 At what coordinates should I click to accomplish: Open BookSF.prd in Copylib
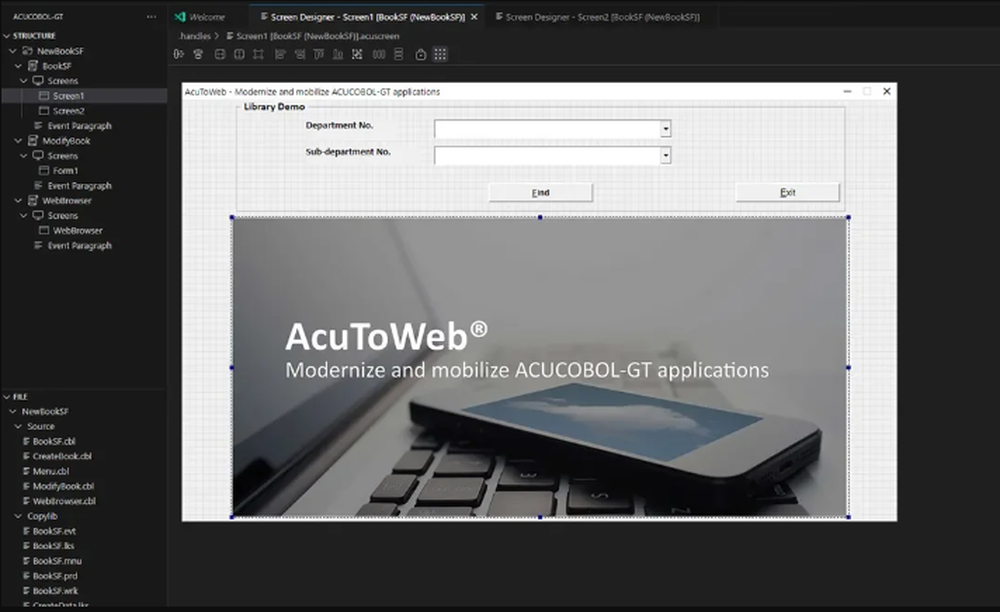pyautogui.click(x=55, y=576)
